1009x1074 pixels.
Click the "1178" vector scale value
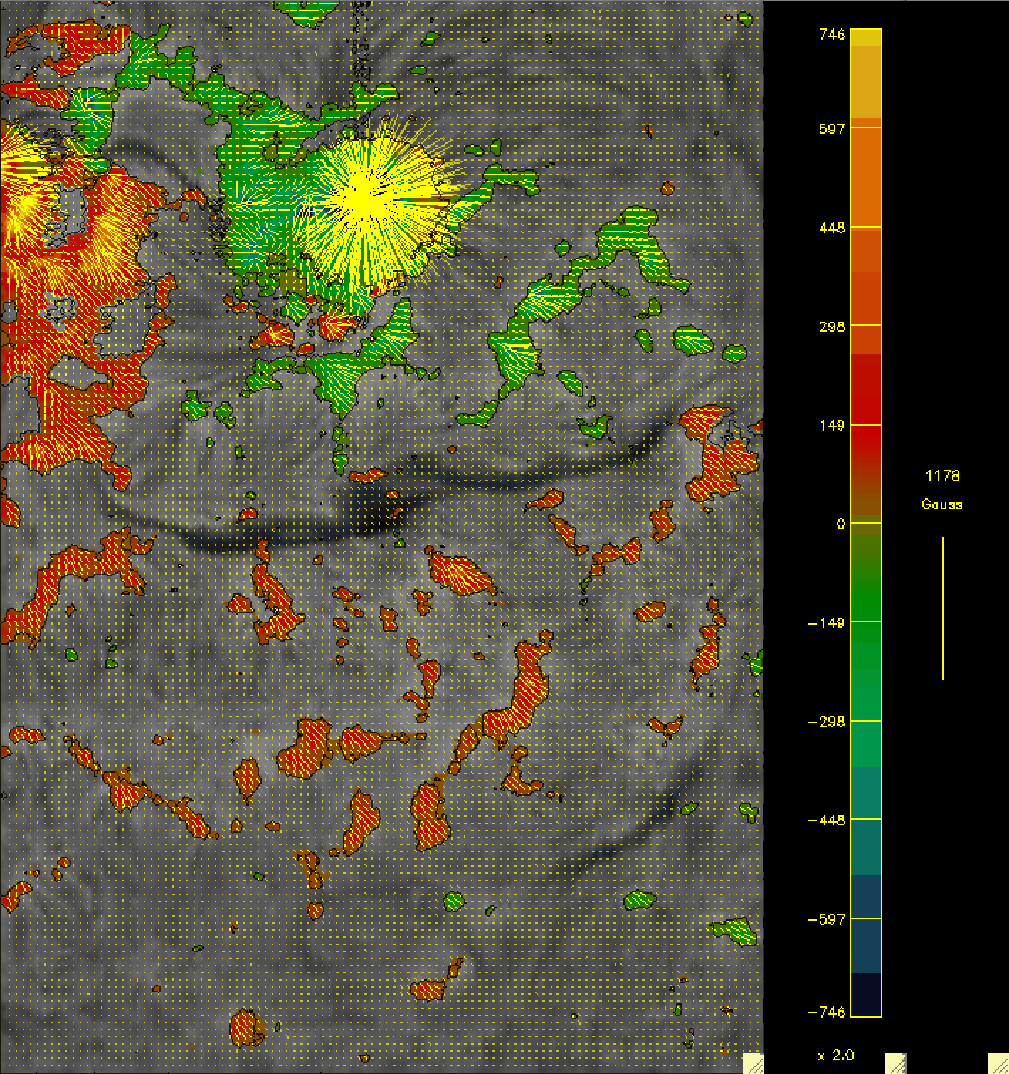942,475
